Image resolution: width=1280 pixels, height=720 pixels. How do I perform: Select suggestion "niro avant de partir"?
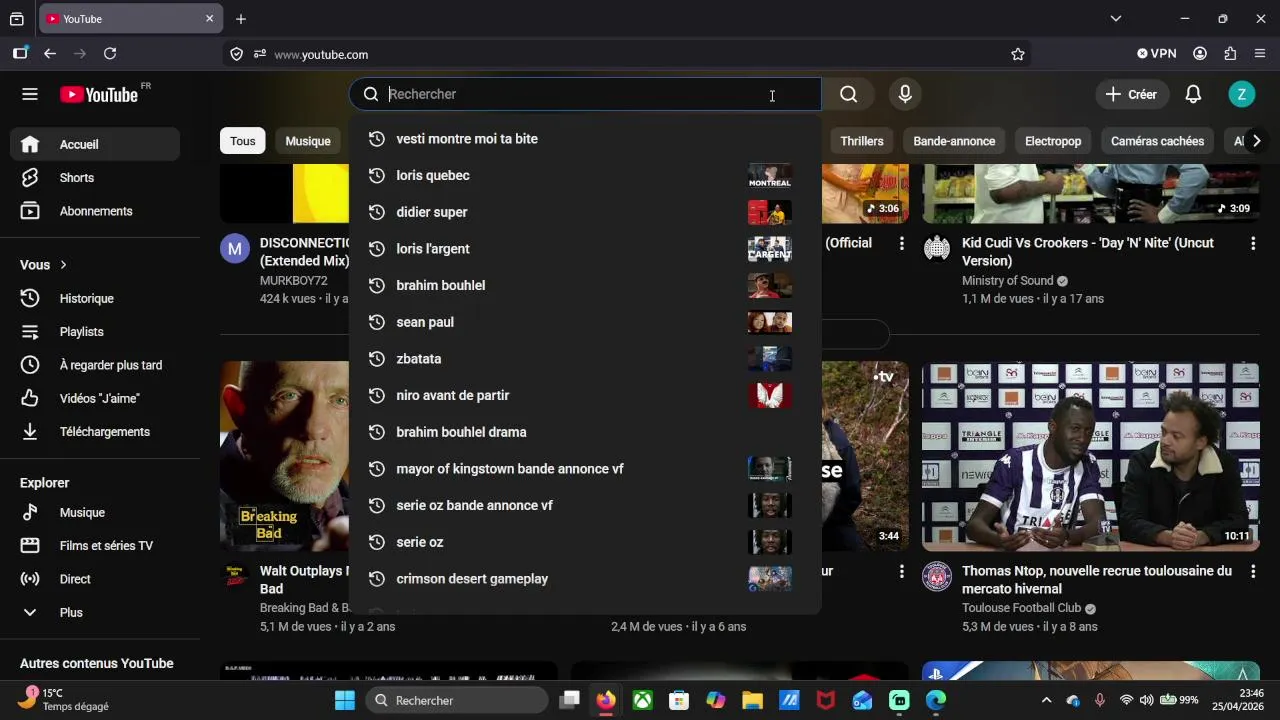coord(585,395)
